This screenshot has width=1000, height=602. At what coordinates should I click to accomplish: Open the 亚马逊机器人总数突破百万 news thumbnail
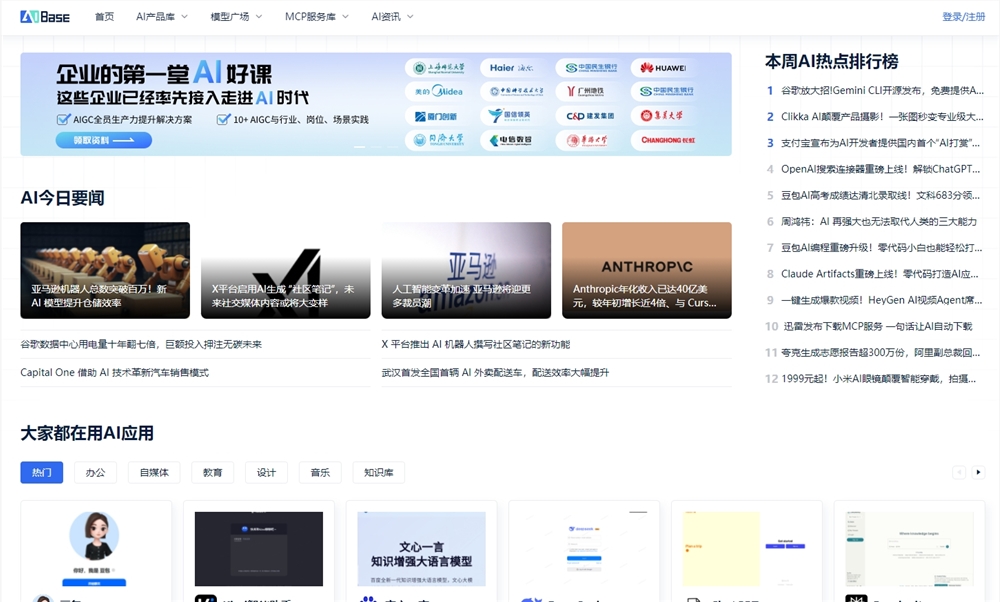(104, 268)
